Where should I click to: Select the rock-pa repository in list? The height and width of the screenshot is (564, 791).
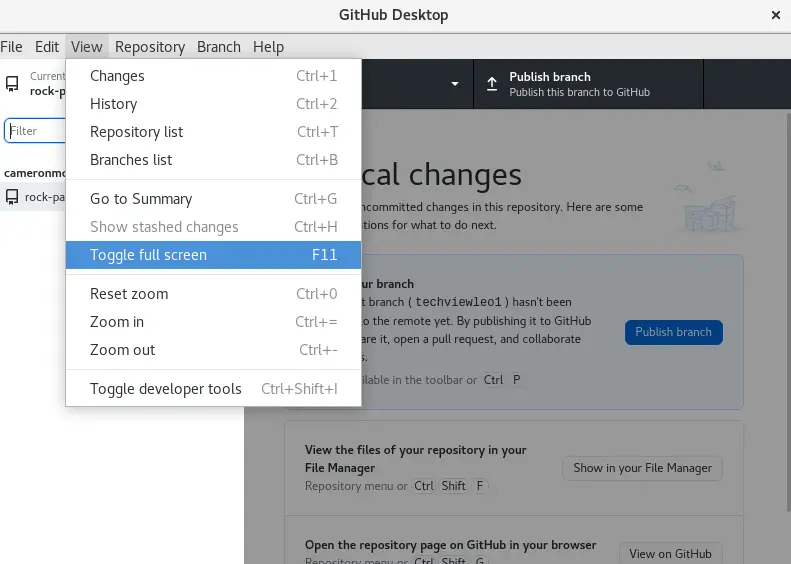coord(33,197)
